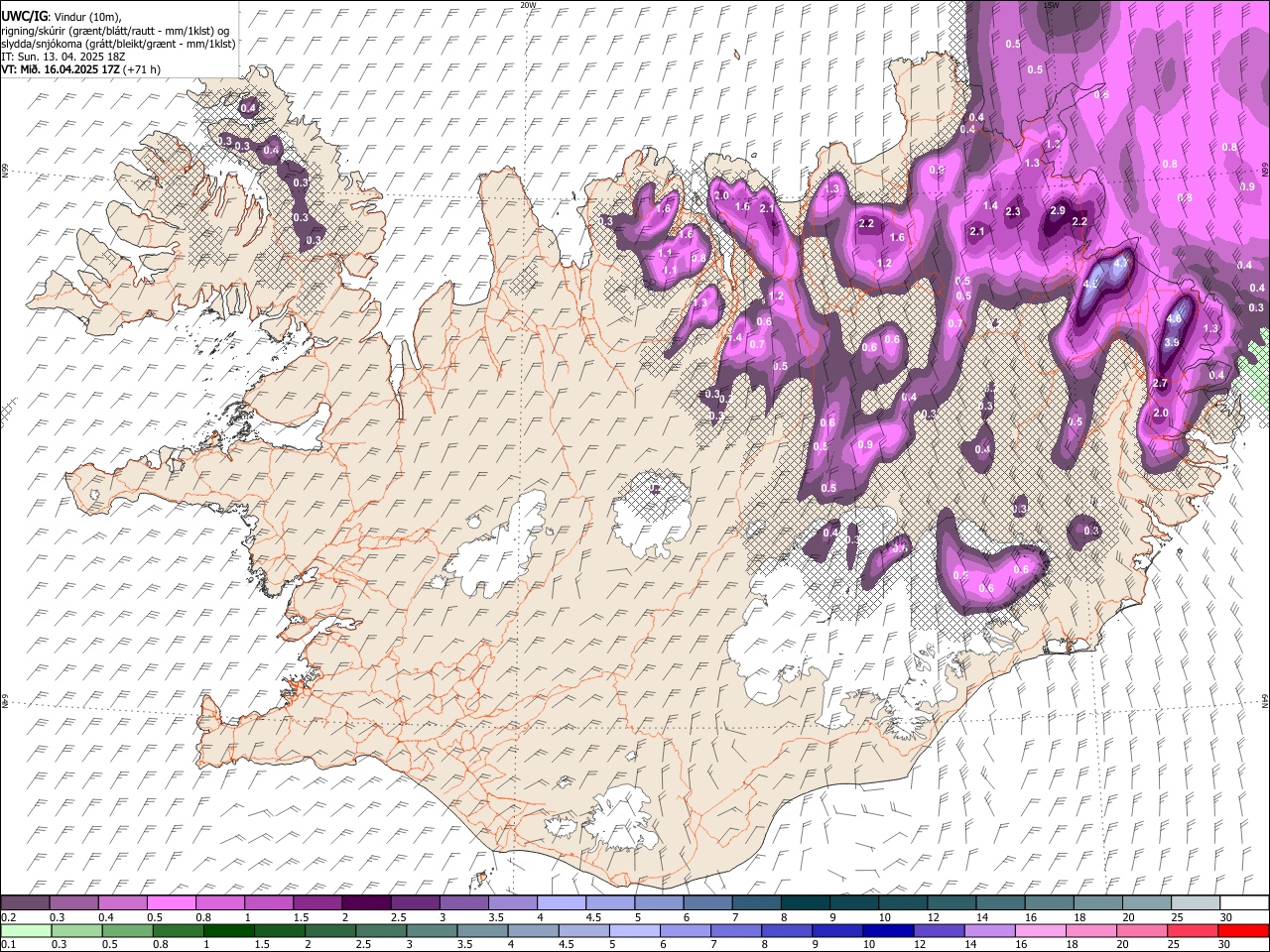The height and width of the screenshot is (952, 1270).
Task: Click the '(+71 h)' forecast offset text
Action: coord(142,69)
